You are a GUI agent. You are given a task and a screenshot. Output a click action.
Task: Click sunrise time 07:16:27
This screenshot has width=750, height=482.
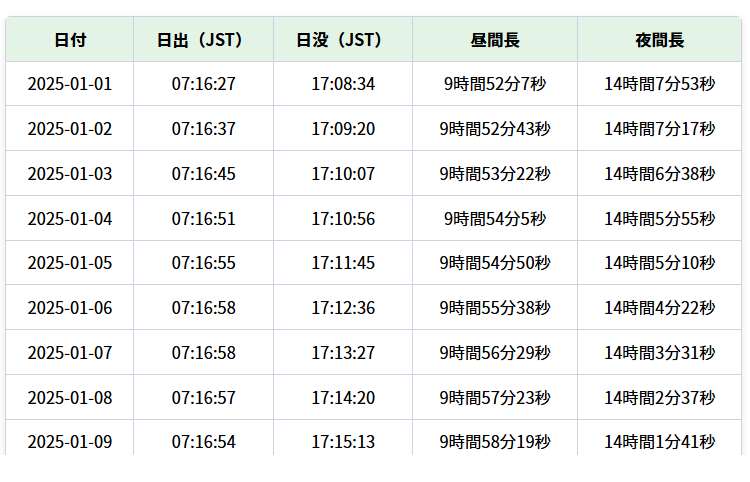point(203,84)
